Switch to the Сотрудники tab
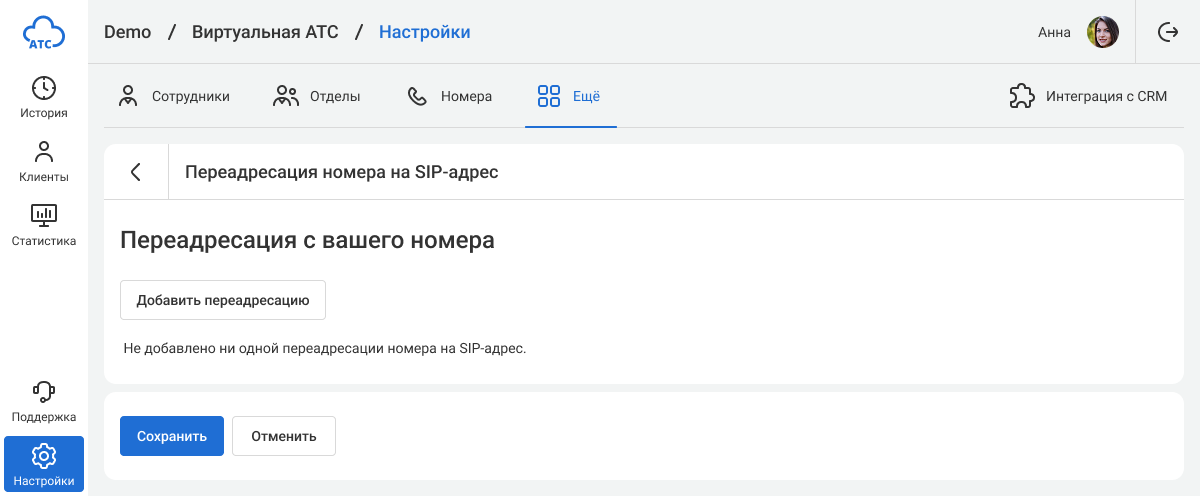 174,97
